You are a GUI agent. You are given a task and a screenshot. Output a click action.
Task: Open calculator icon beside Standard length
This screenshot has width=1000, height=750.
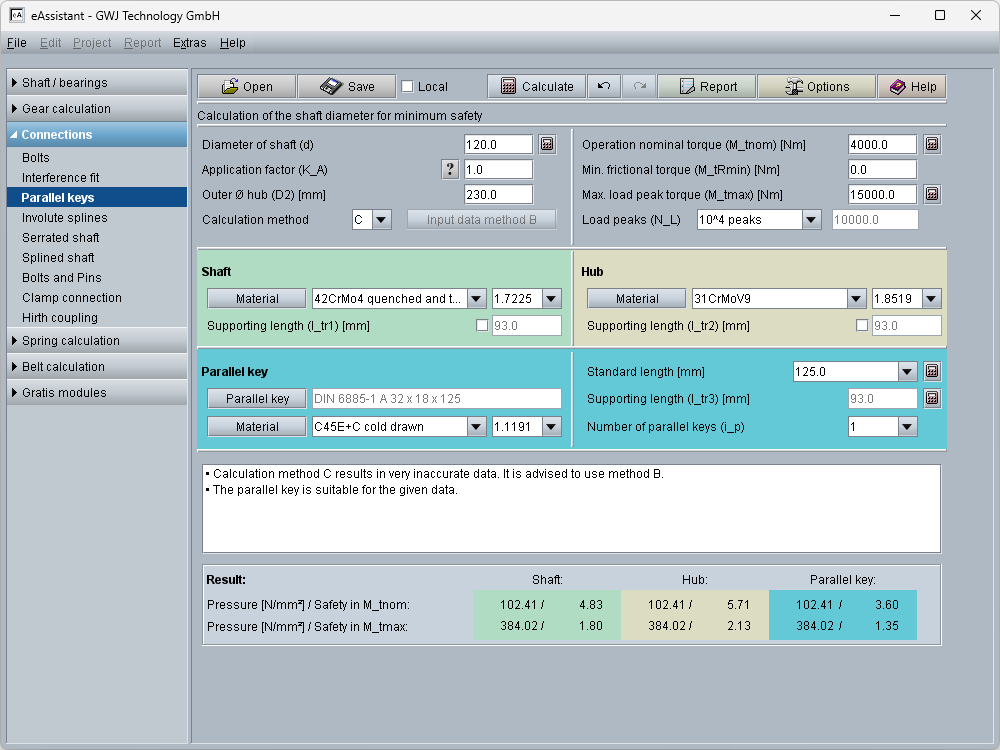click(x=931, y=371)
